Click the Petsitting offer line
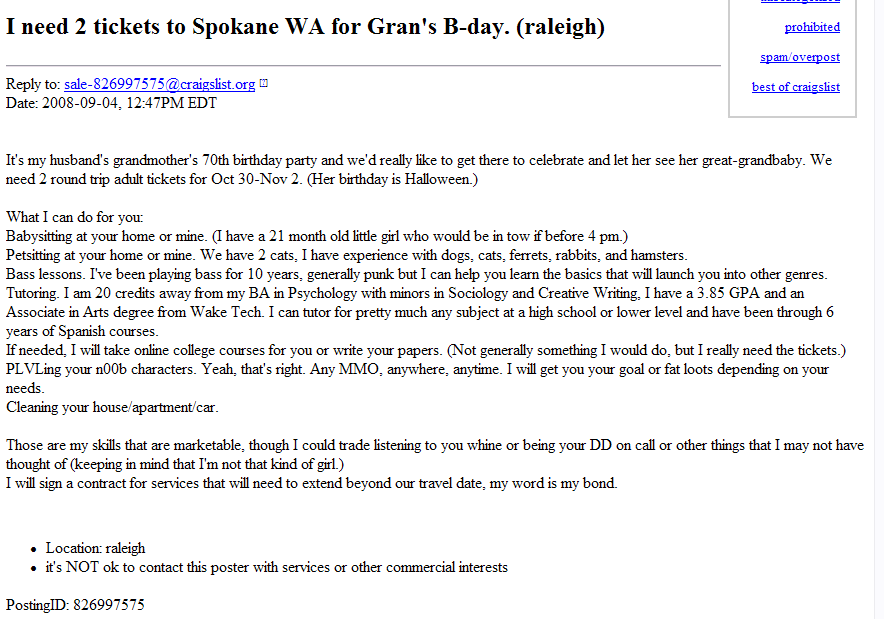 click(347, 255)
